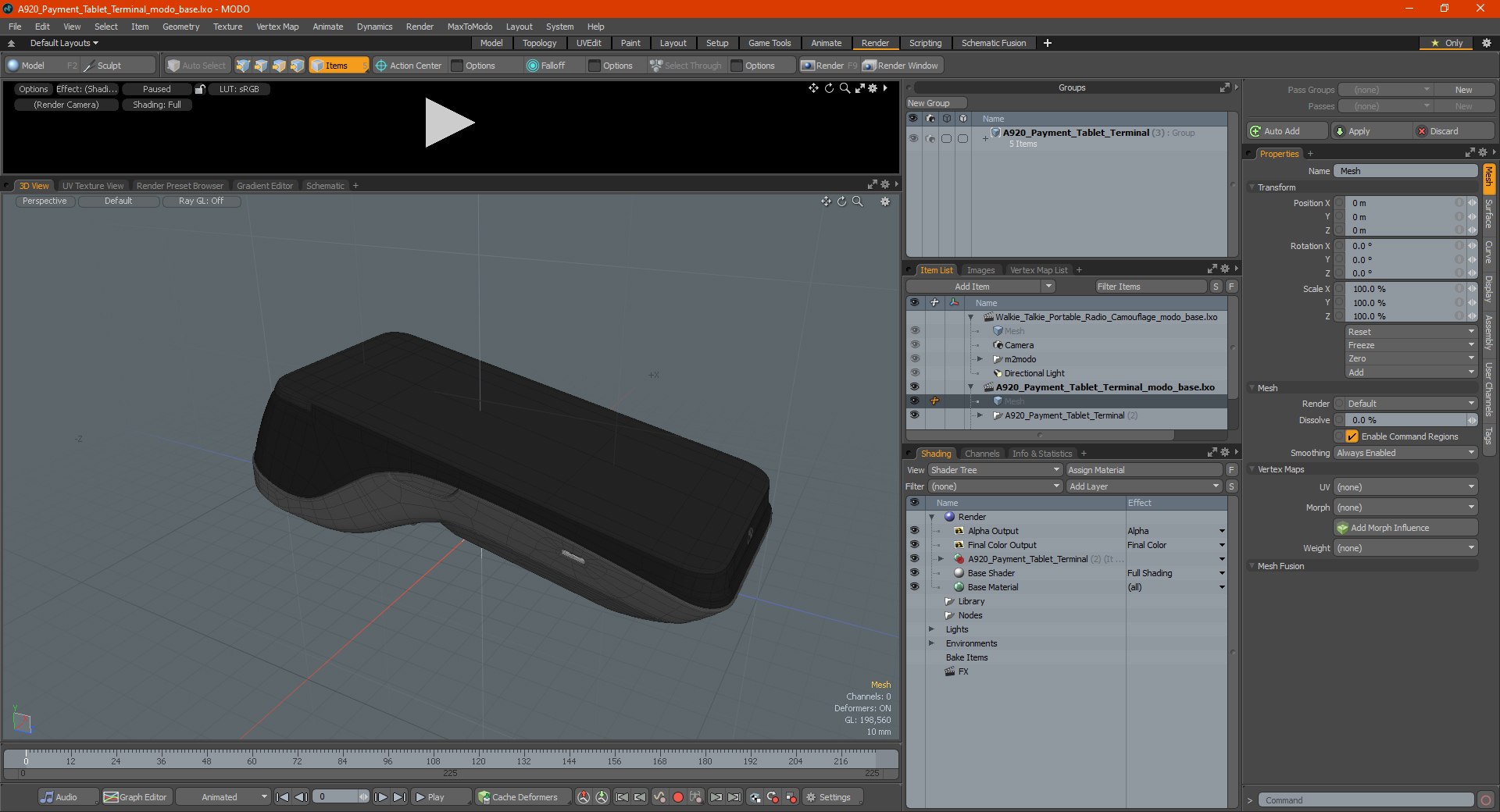Start preview render with large play arrow

[x=448, y=123]
